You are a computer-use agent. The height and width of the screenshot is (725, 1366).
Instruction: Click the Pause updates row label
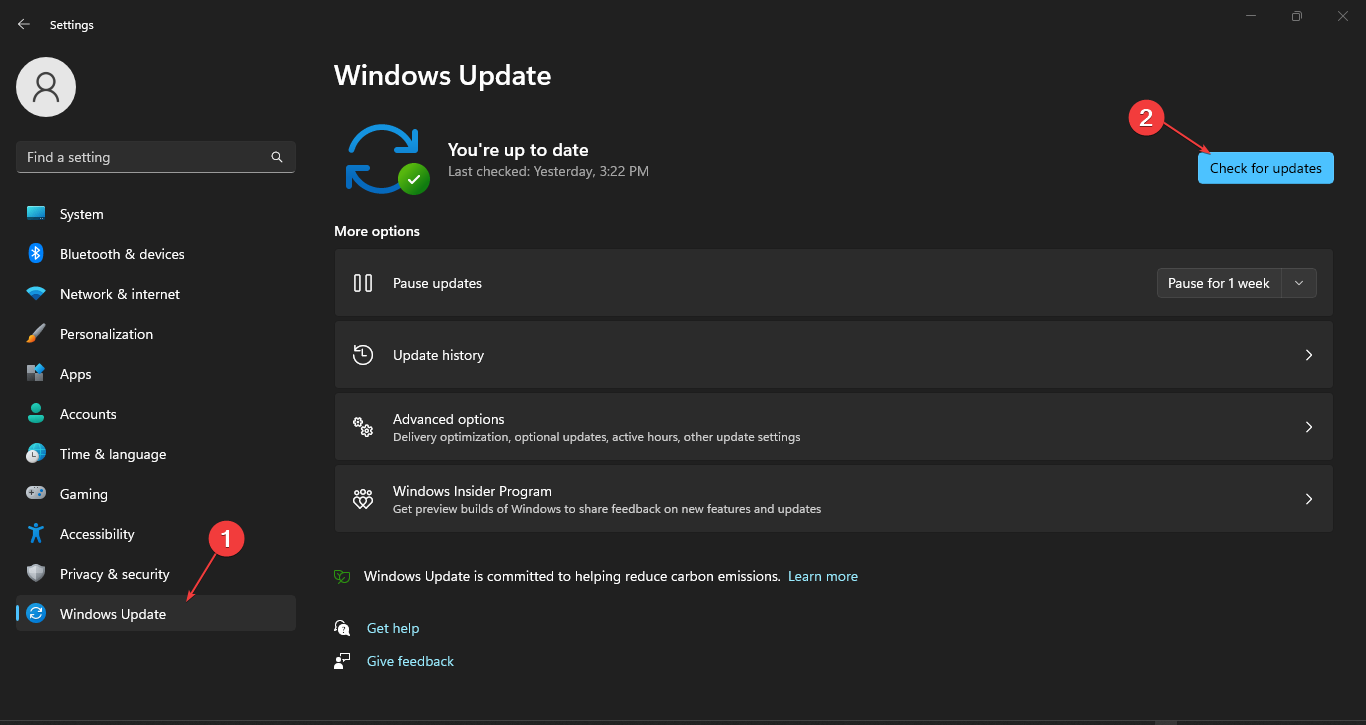pos(437,283)
